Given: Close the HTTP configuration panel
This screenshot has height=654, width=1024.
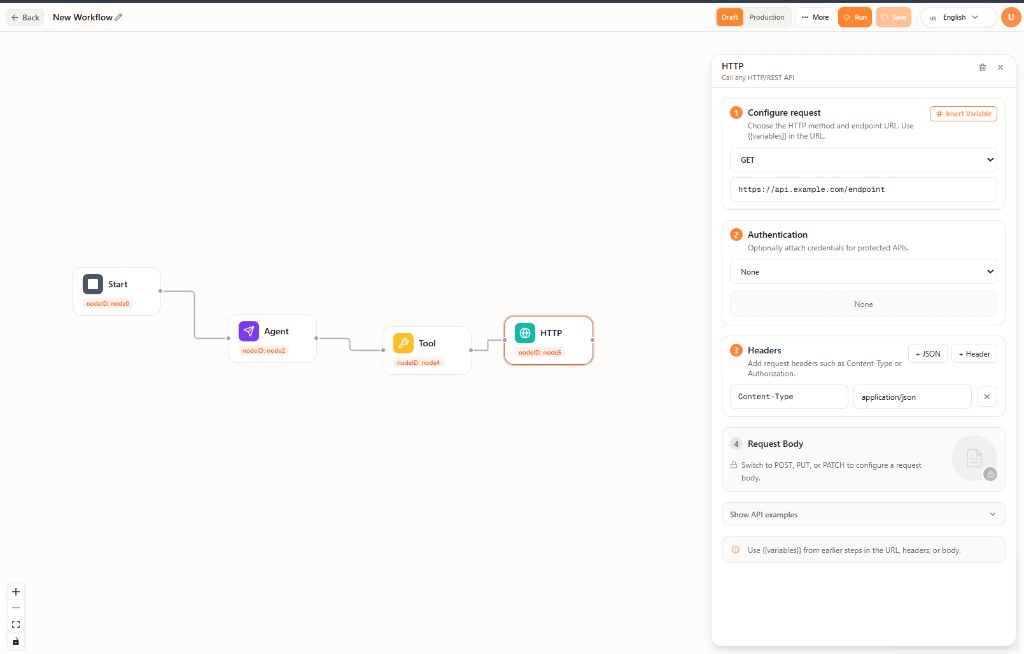Looking at the screenshot, I should [1000, 67].
